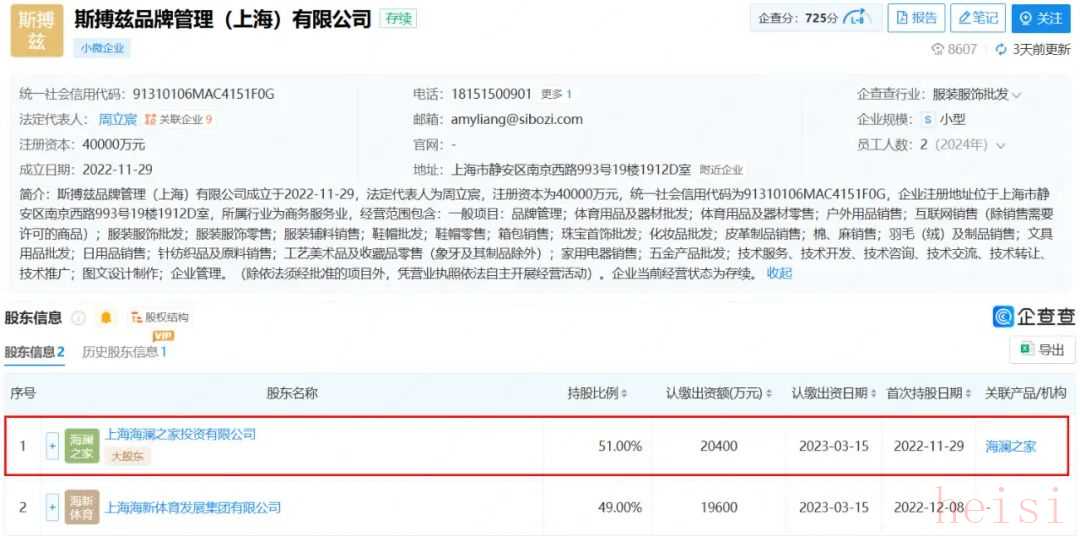Open the 笔记 notes button
The width and height of the screenshot is (1080, 536).
pos(978,19)
